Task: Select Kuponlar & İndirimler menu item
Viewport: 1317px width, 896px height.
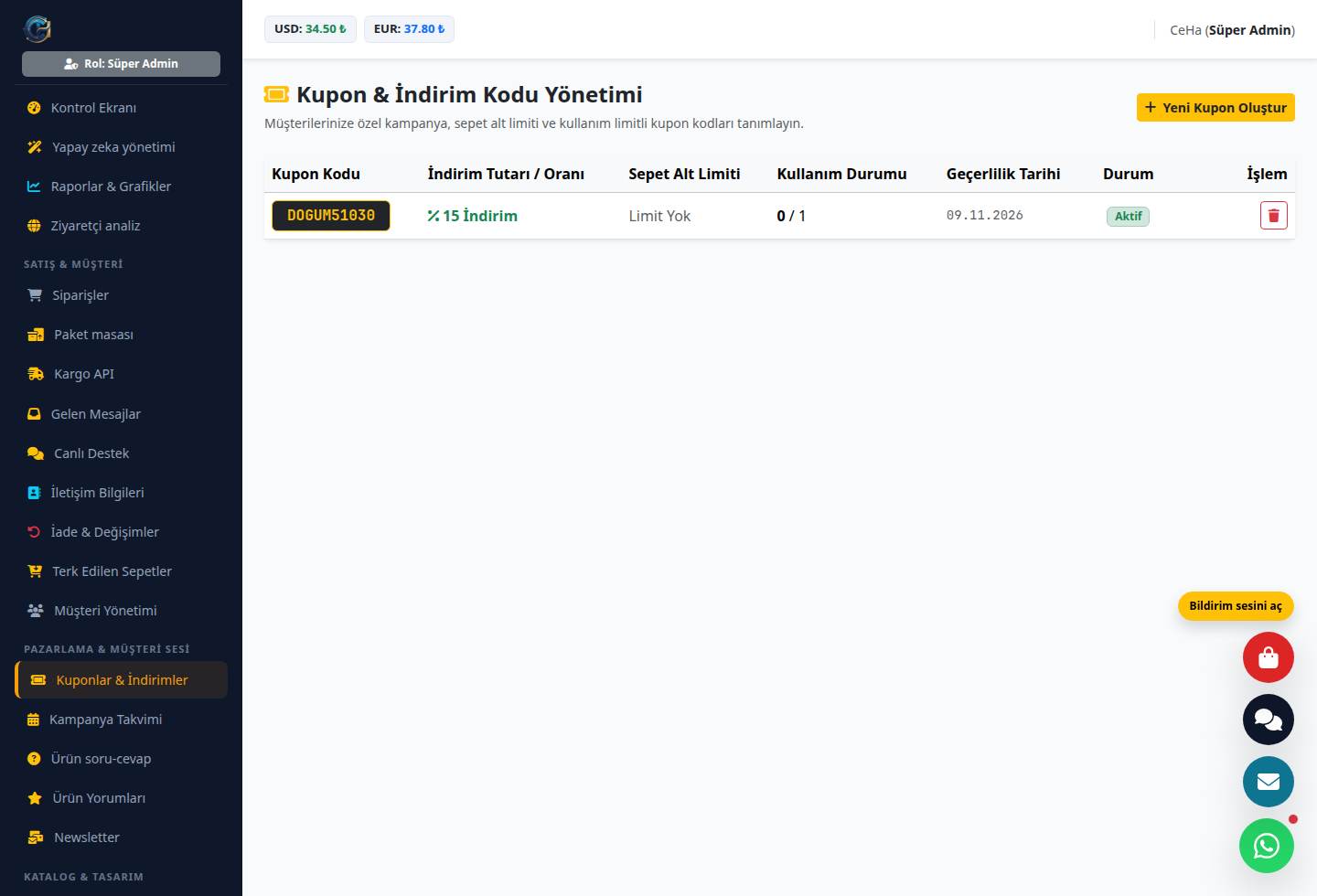Action: point(121,680)
